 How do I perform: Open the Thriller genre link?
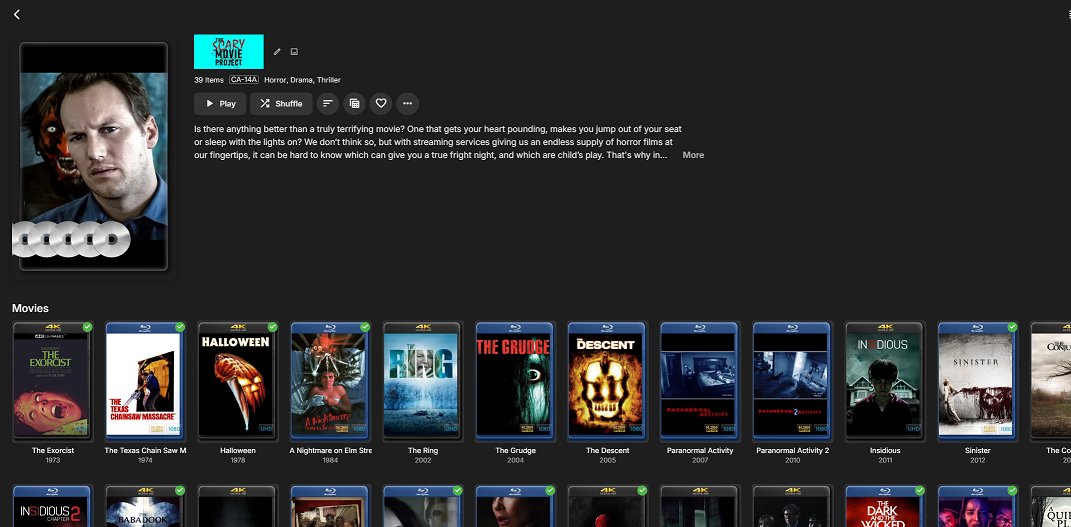click(x=329, y=80)
